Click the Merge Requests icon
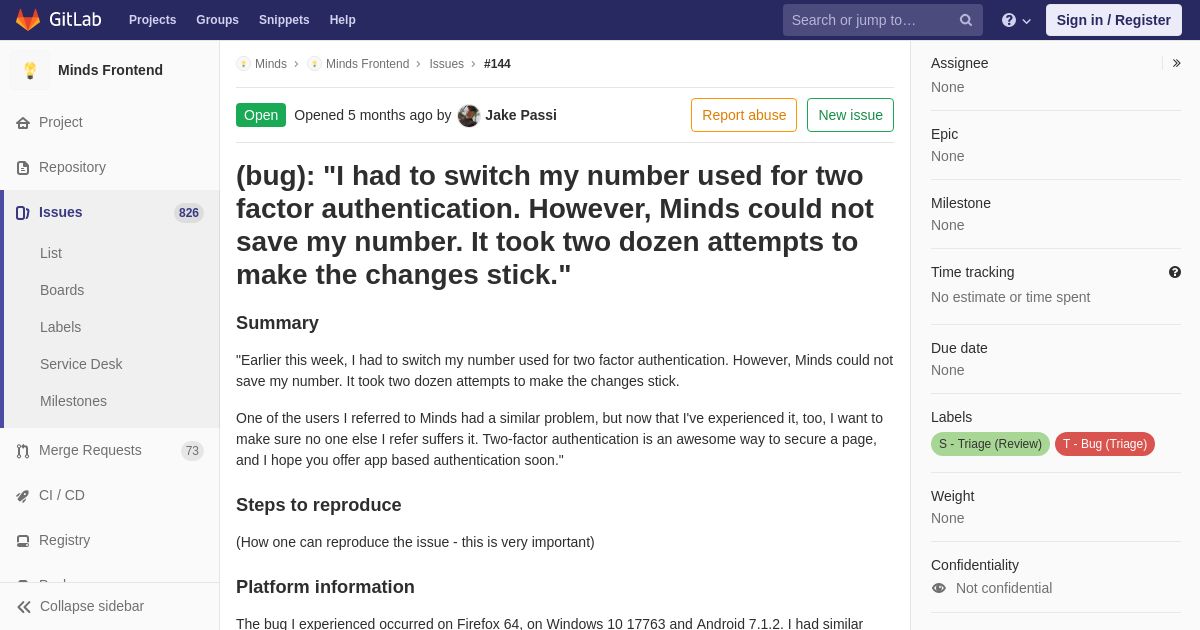The height and width of the screenshot is (630, 1200). click(23, 451)
